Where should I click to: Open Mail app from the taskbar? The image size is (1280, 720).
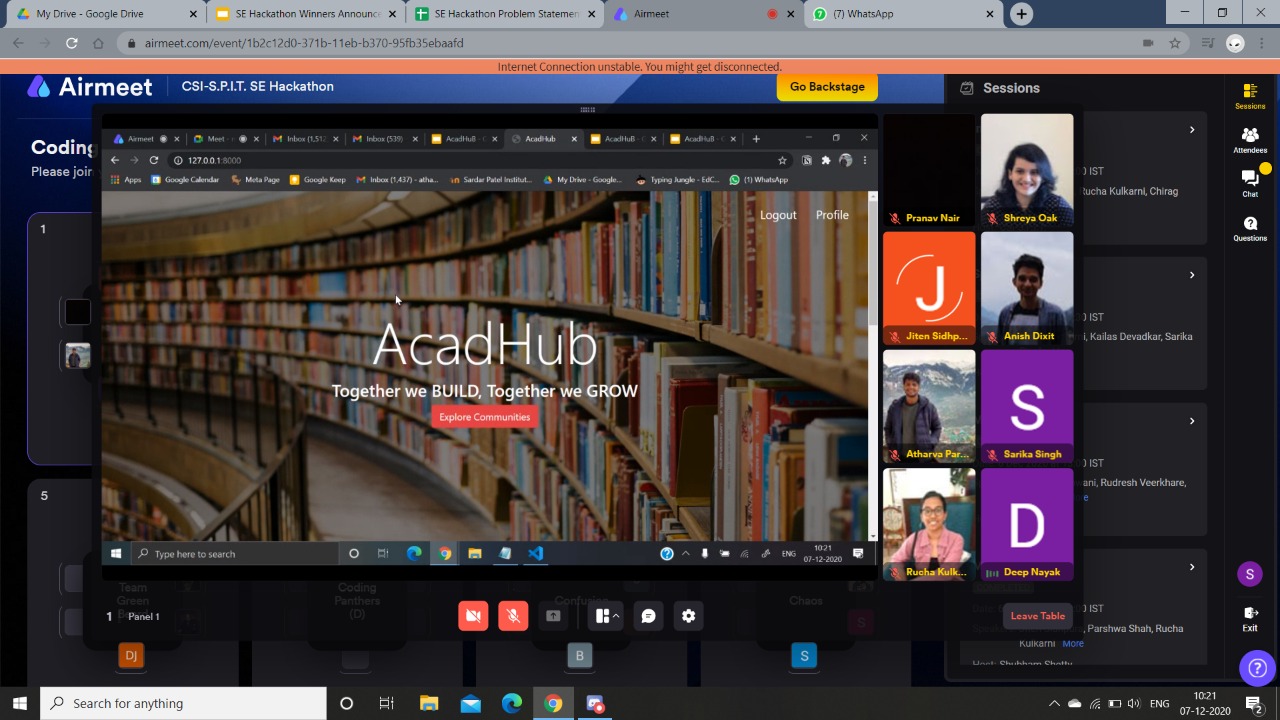coord(470,703)
